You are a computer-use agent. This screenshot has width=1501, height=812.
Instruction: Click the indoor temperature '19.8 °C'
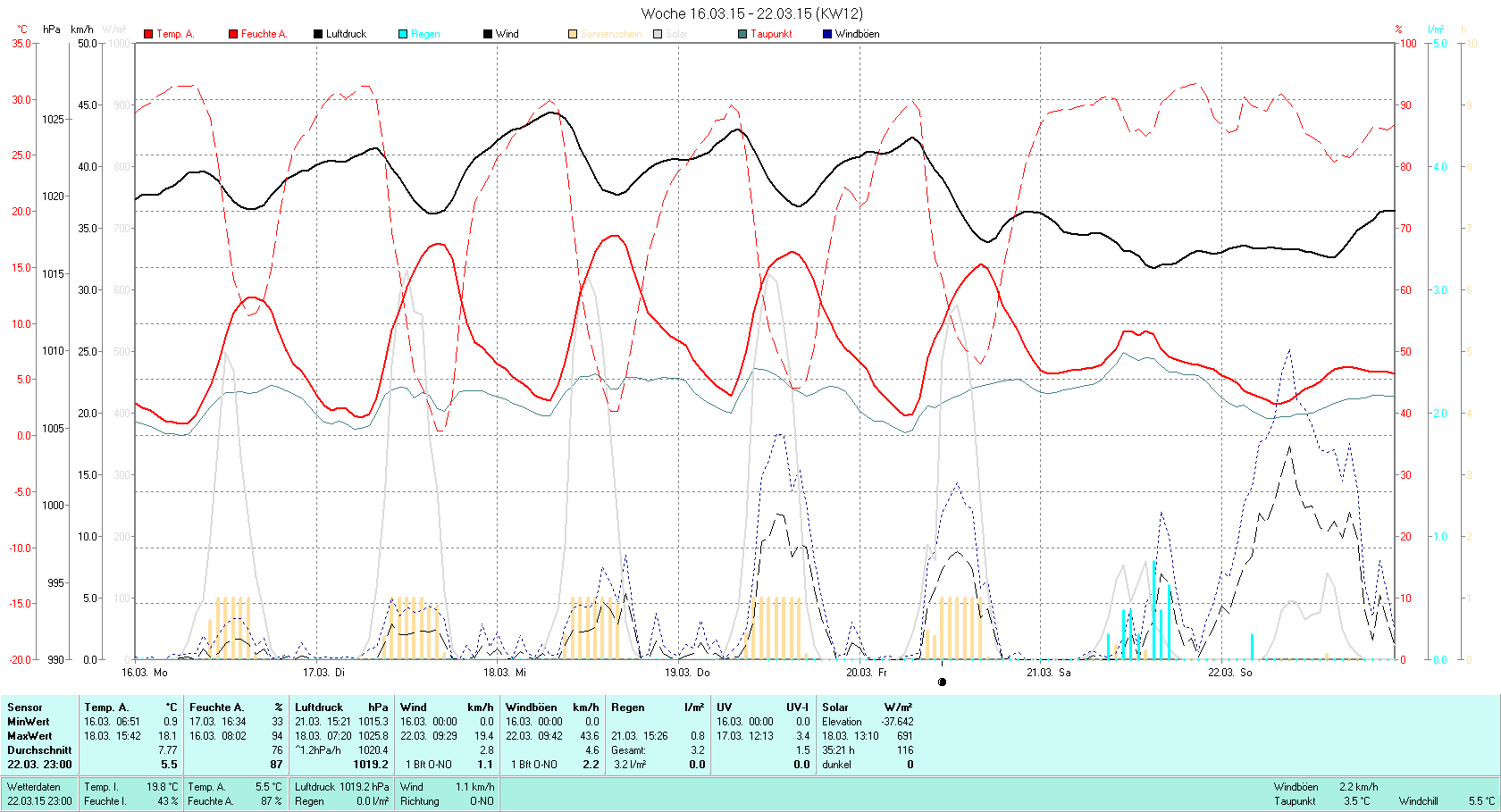click(162, 787)
